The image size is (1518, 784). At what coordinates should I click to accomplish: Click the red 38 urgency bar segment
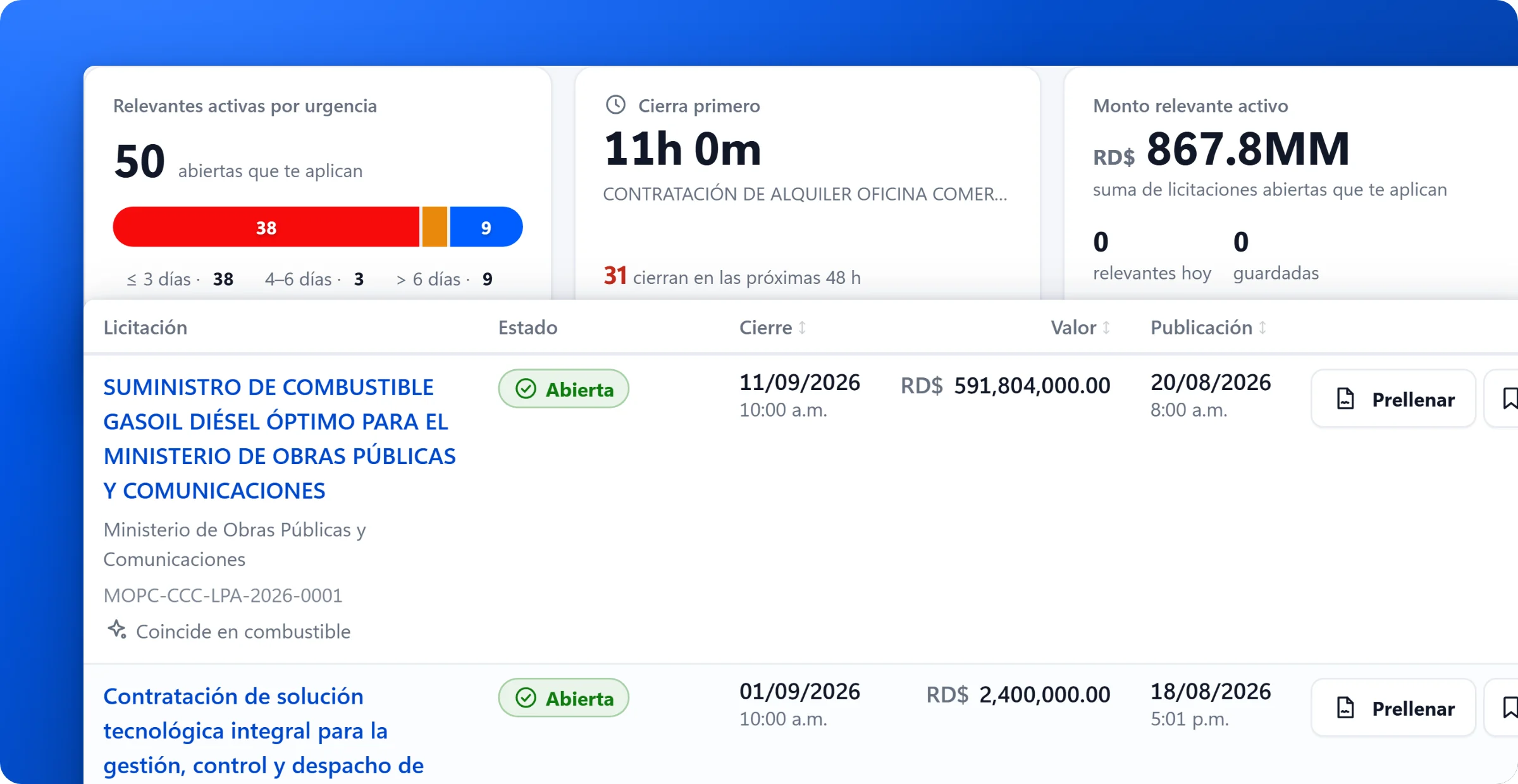coord(266,227)
